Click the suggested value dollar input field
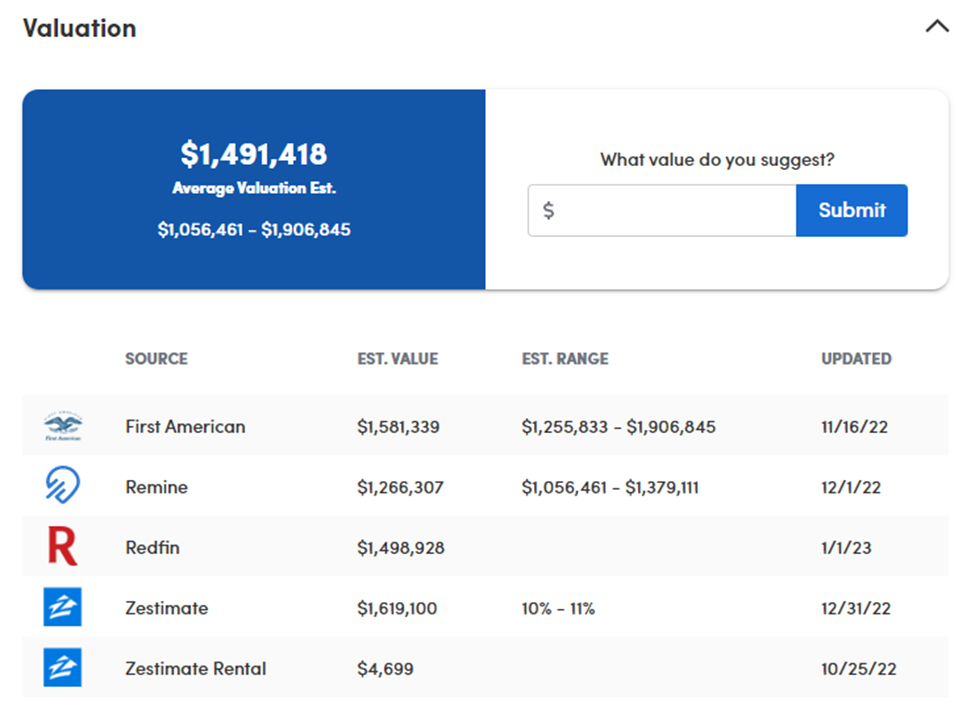This screenshot has width=975, height=713. click(x=660, y=210)
